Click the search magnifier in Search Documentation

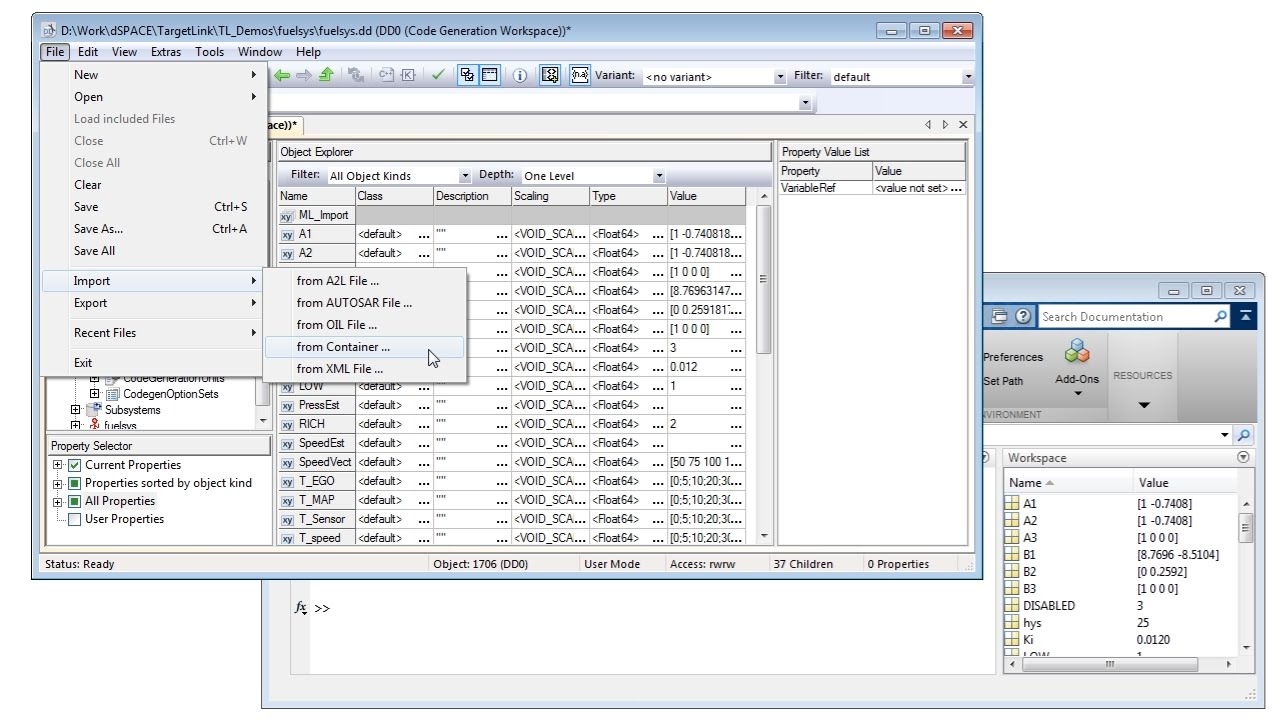1220,316
